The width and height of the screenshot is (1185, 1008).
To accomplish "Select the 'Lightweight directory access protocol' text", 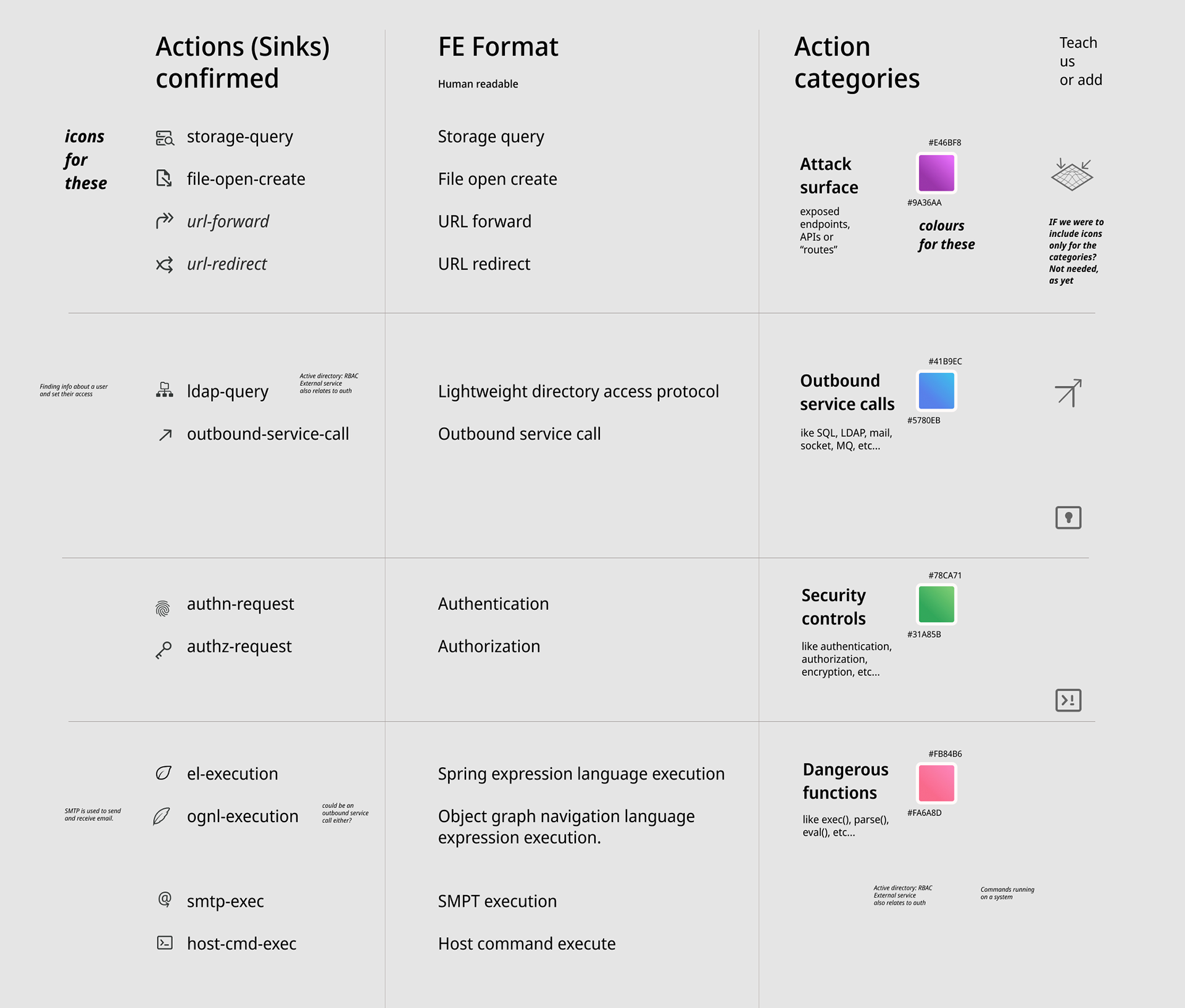I will 578,391.
